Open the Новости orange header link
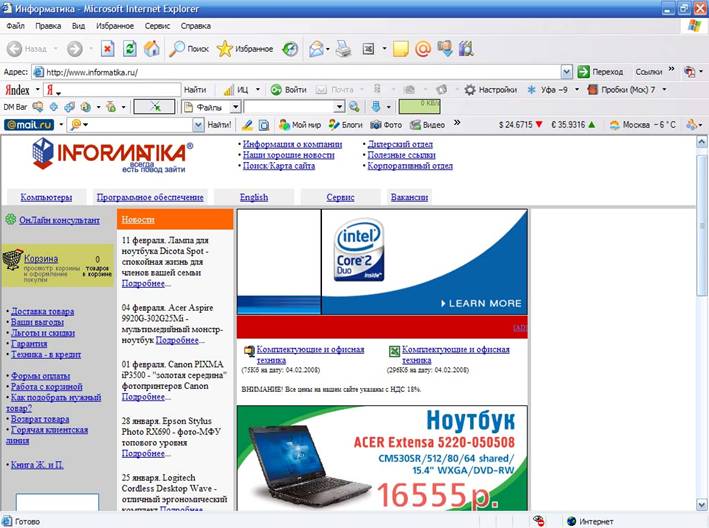 click(x=138, y=219)
